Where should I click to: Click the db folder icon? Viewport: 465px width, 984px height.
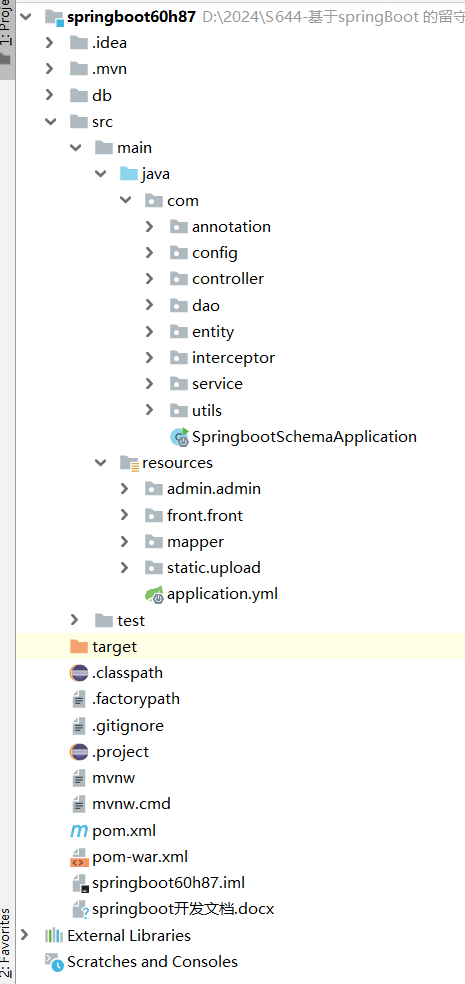tap(79, 95)
